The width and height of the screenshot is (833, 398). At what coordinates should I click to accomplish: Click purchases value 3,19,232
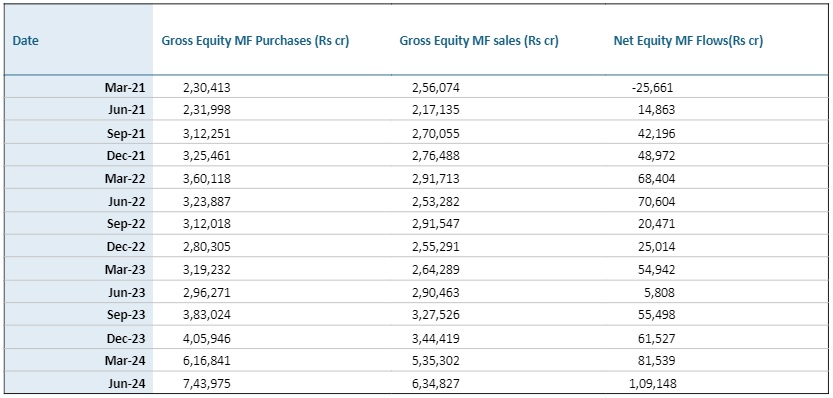click(x=207, y=270)
